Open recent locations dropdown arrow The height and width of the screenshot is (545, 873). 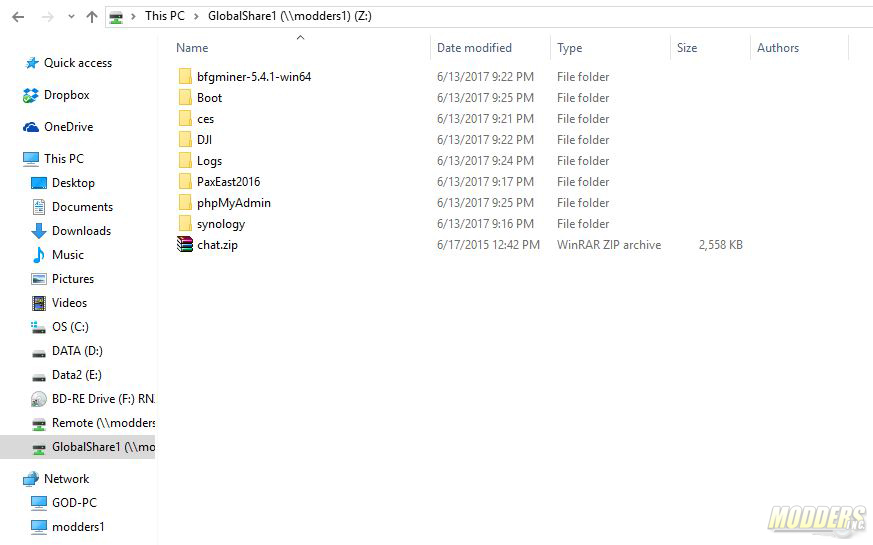coord(71,17)
